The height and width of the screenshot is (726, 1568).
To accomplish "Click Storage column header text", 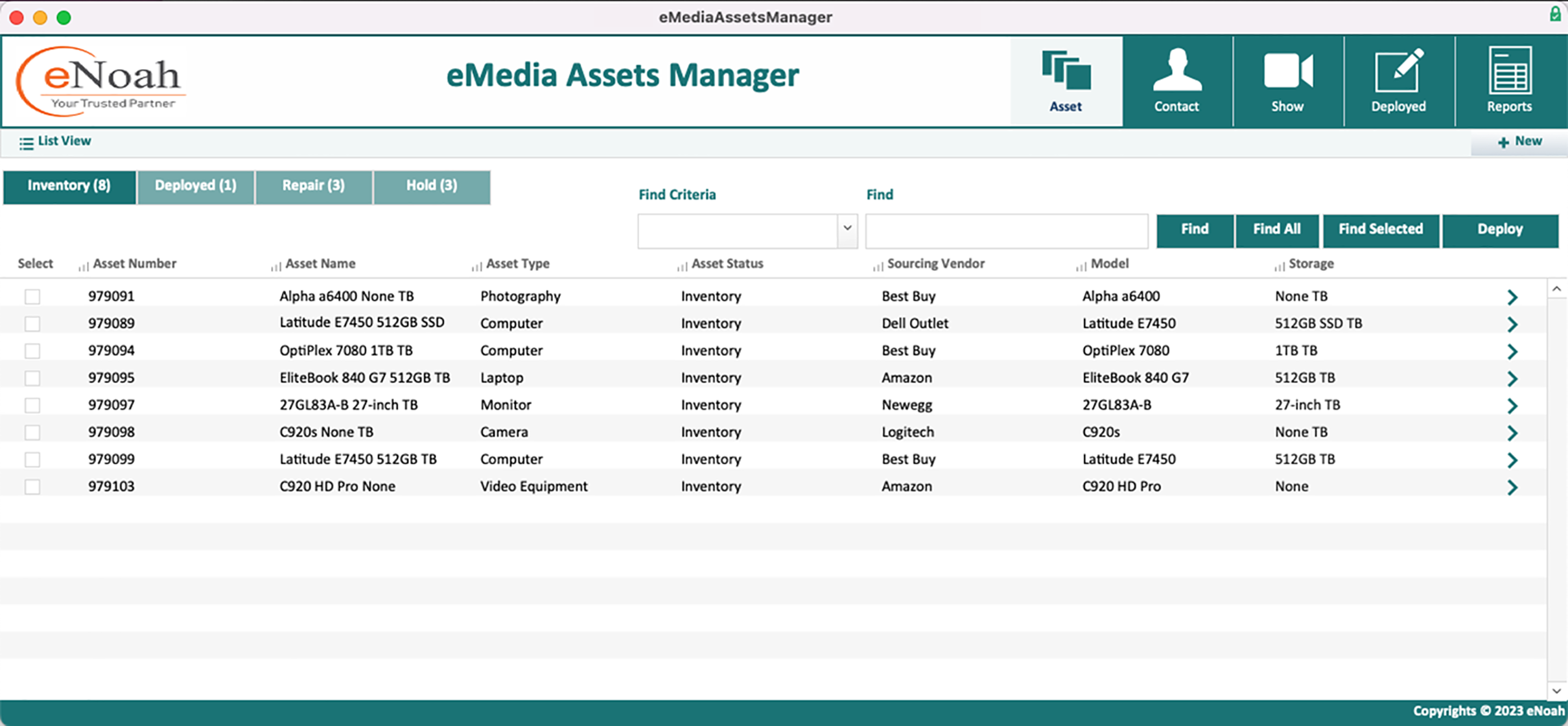I will pos(1311,264).
